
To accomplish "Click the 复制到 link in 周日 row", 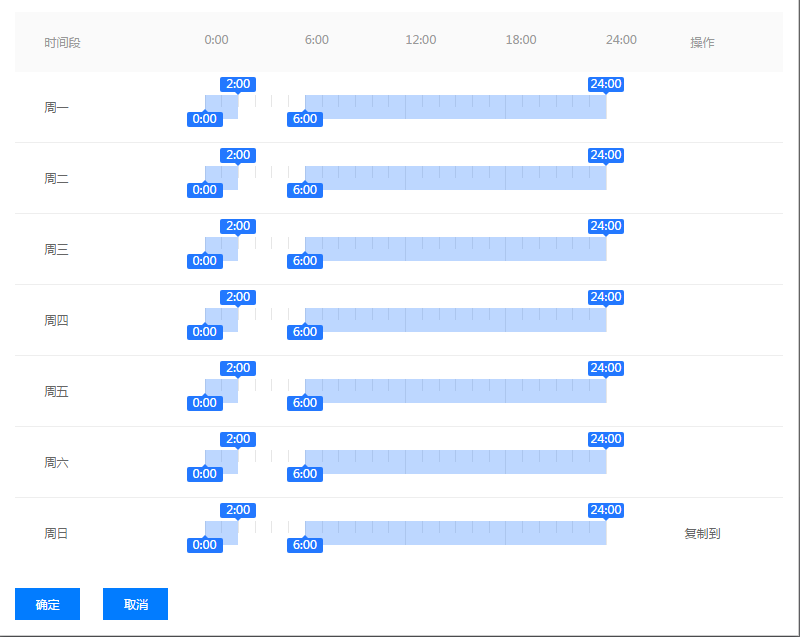I will pyautogui.click(x=702, y=534).
